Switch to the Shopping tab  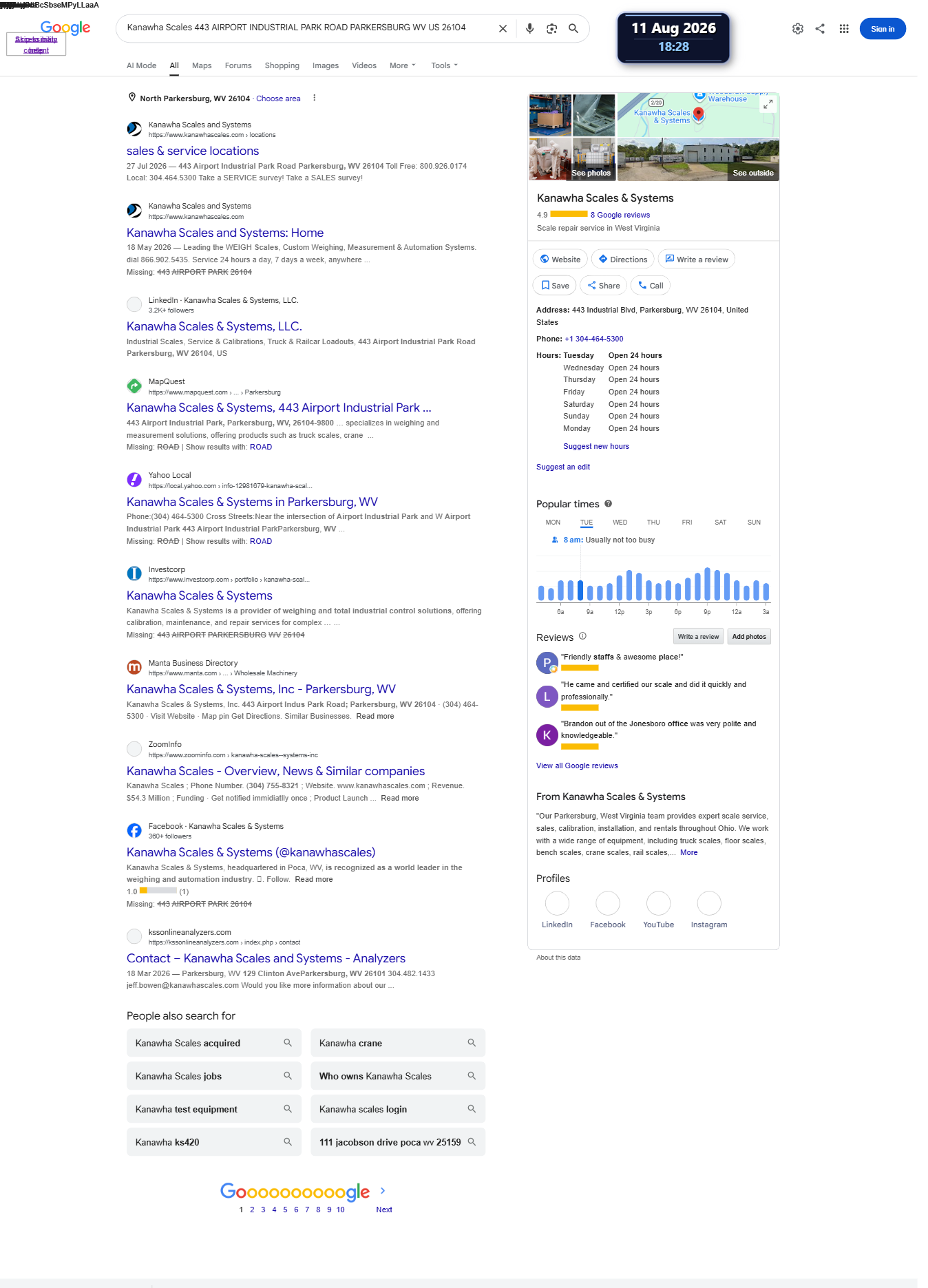(282, 65)
